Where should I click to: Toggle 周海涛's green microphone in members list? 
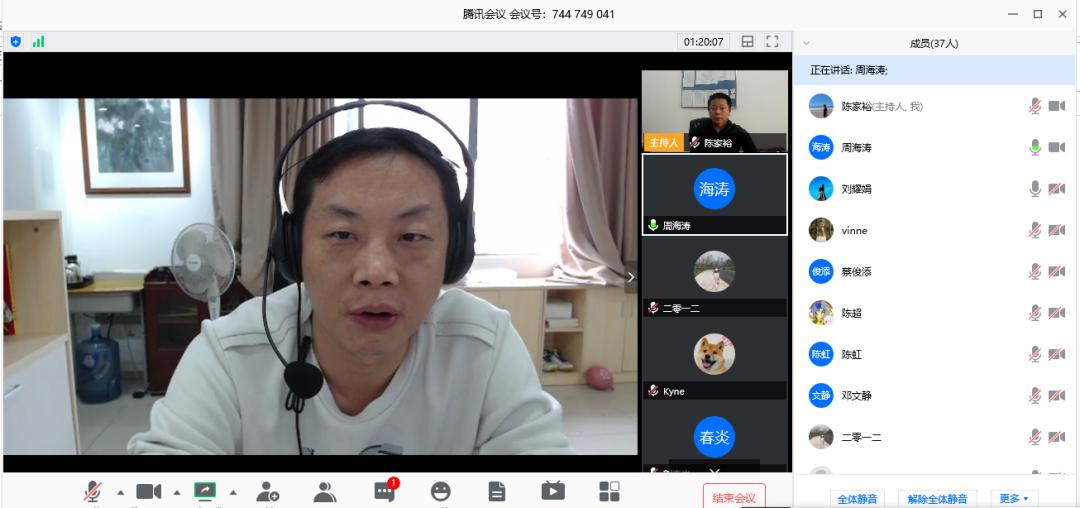point(1035,147)
